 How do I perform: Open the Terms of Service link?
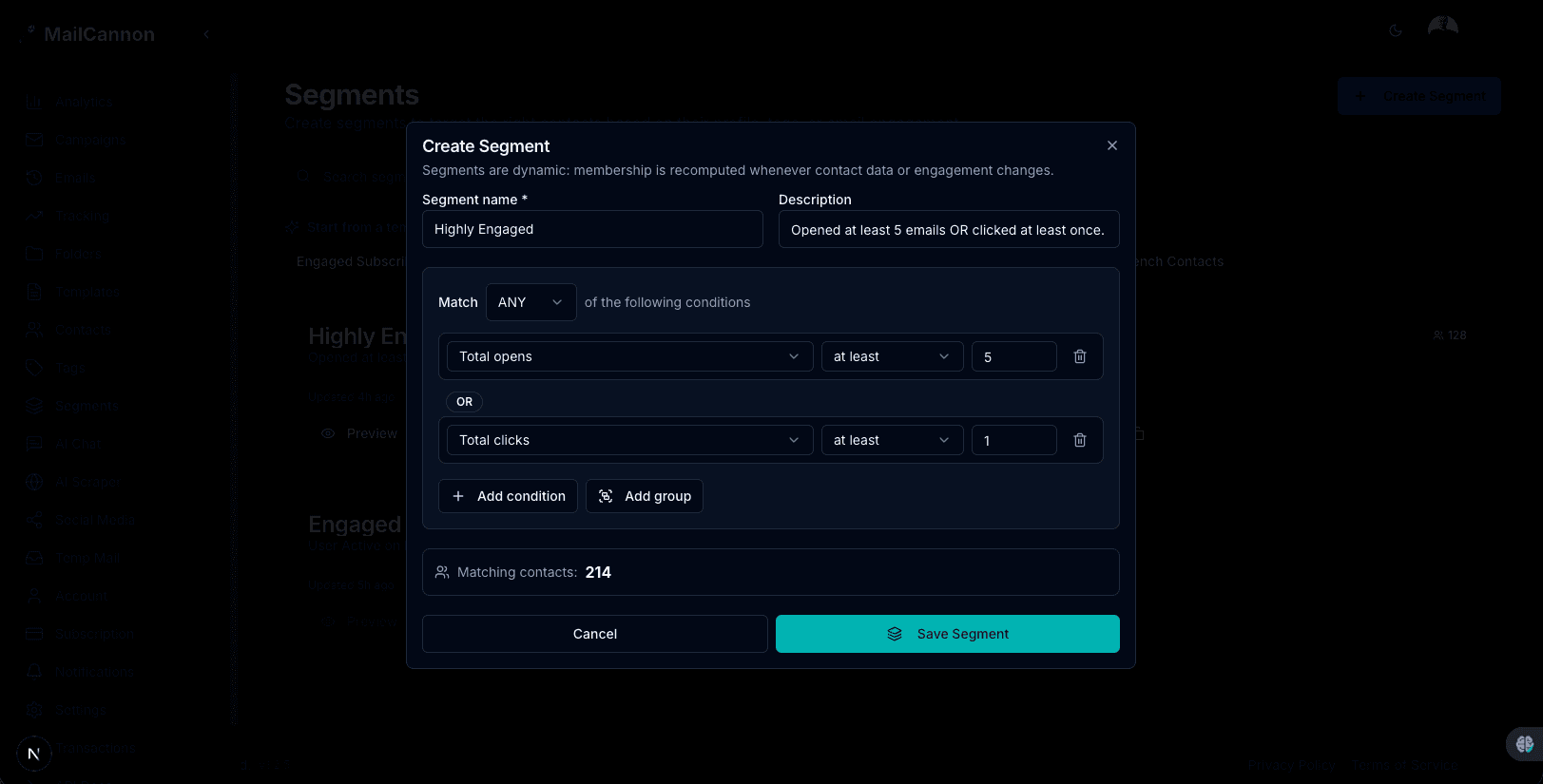click(1405, 765)
